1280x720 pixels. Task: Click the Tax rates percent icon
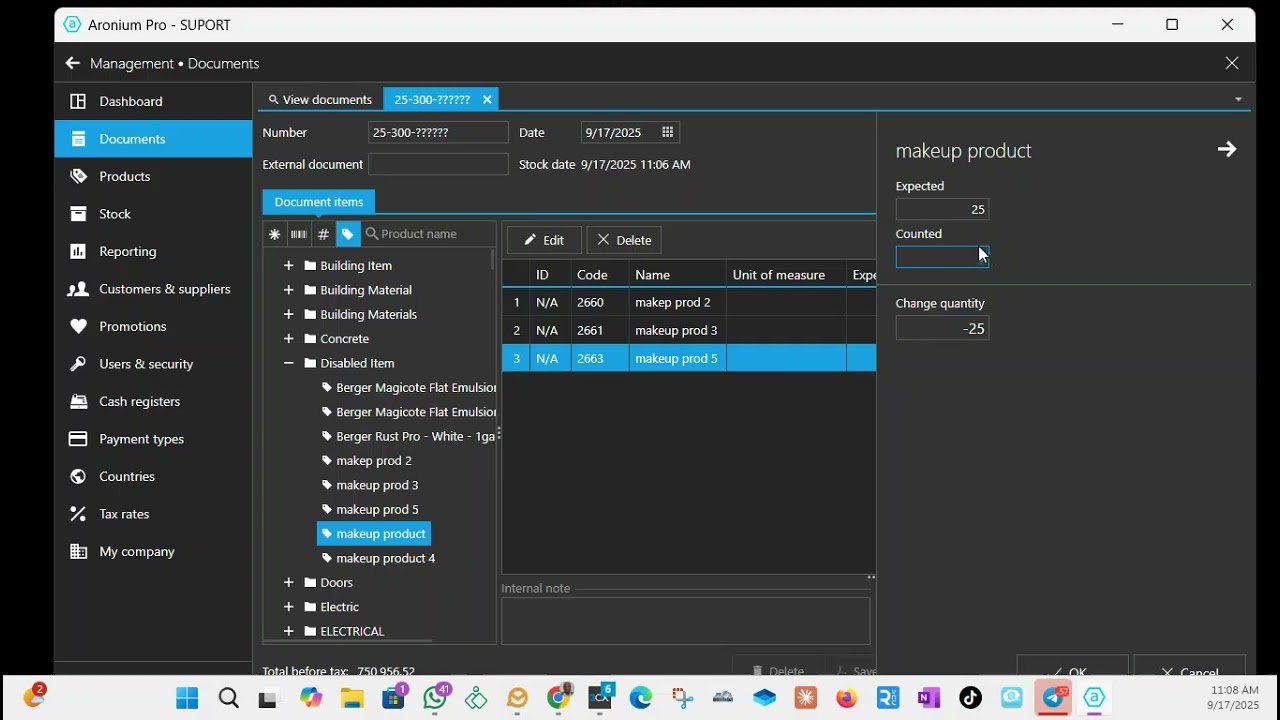[x=78, y=514]
